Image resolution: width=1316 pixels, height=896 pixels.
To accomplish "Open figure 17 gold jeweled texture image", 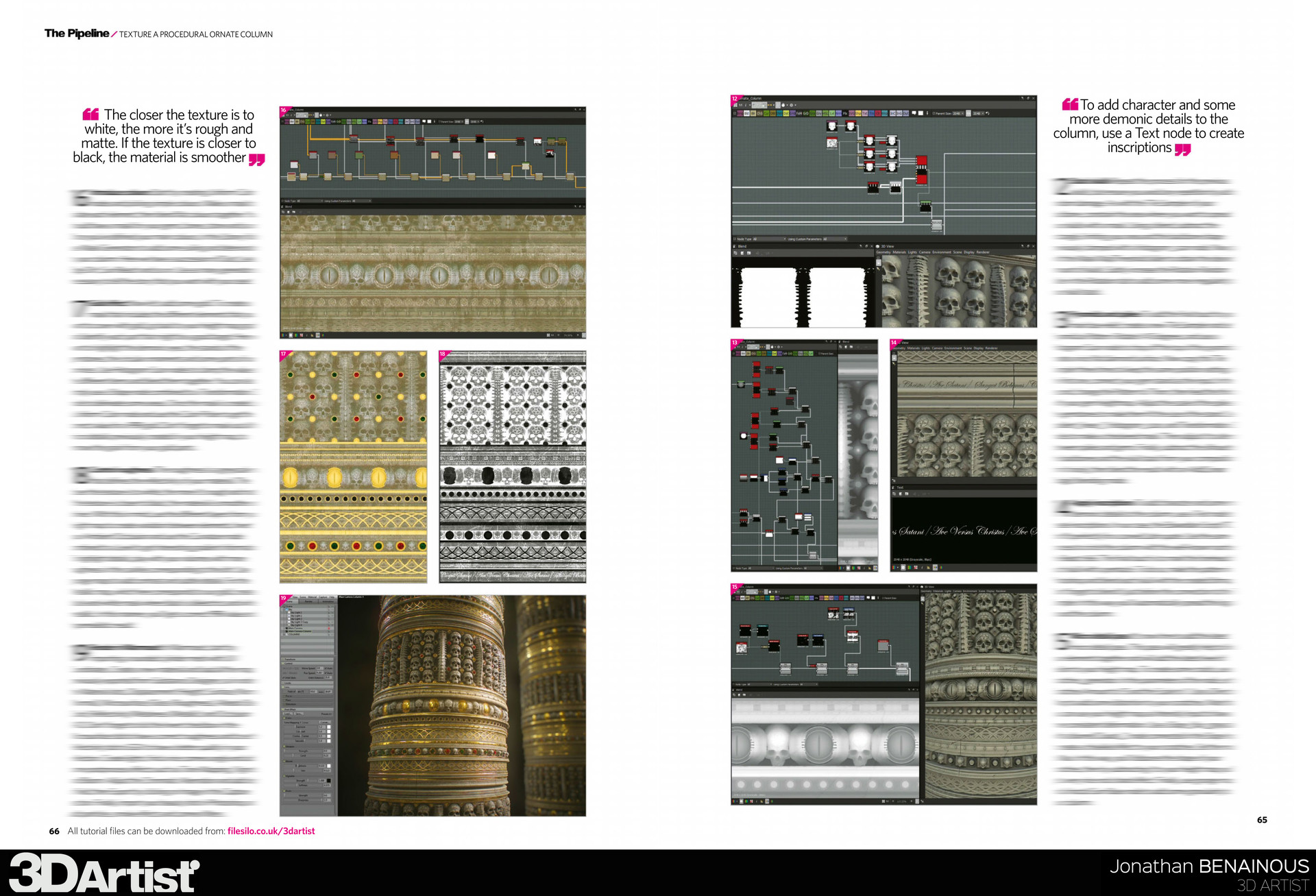I will tap(354, 467).
